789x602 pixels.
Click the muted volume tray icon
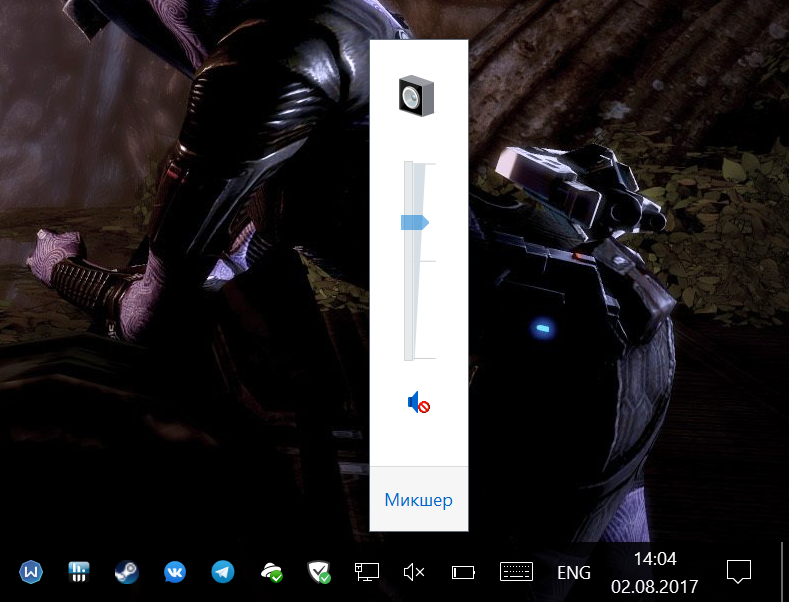(x=414, y=572)
